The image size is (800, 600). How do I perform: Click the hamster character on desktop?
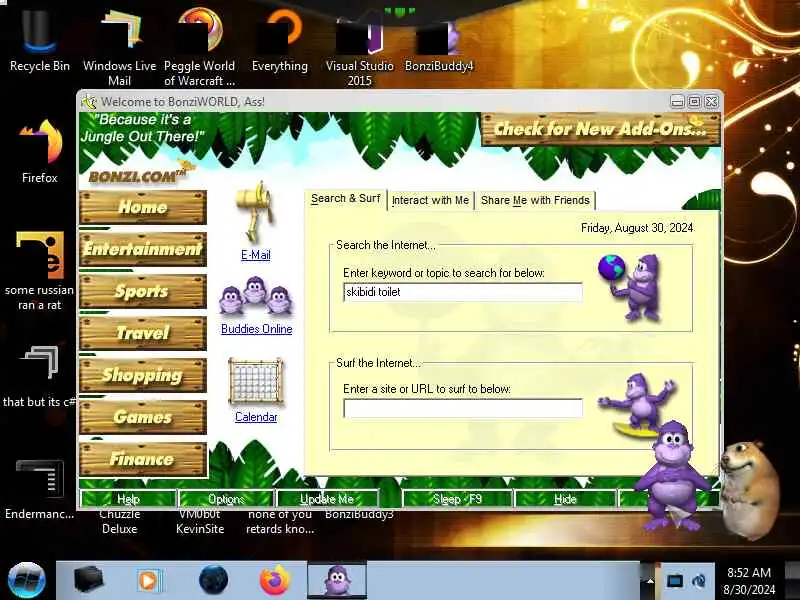751,490
